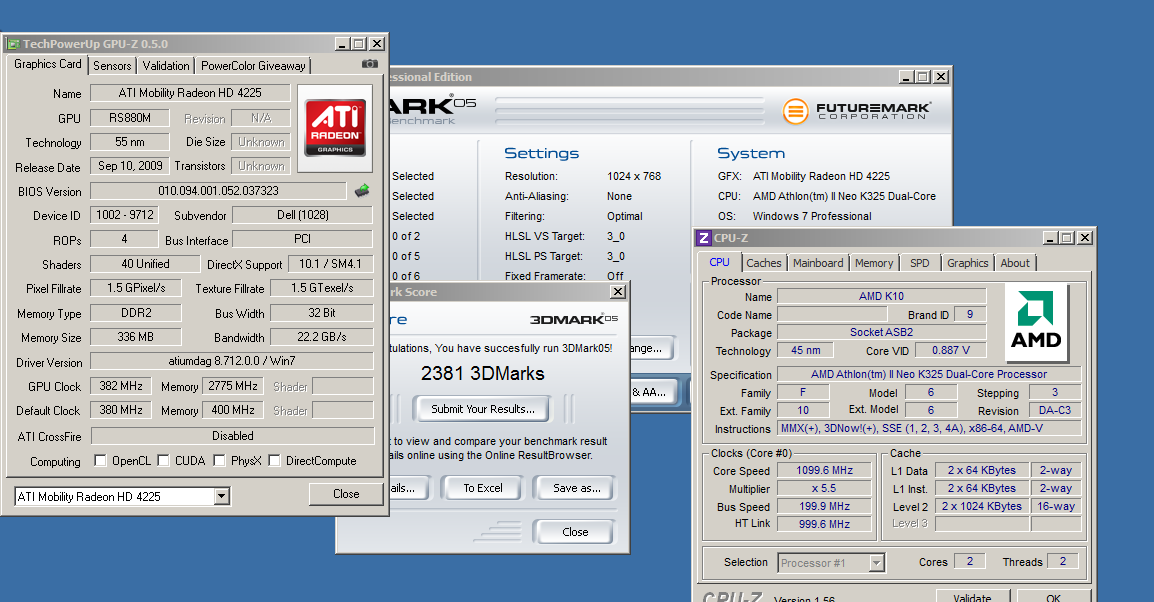The width and height of the screenshot is (1154, 602).
Task: Click Submit Your Results button
Action: (483, 409)
